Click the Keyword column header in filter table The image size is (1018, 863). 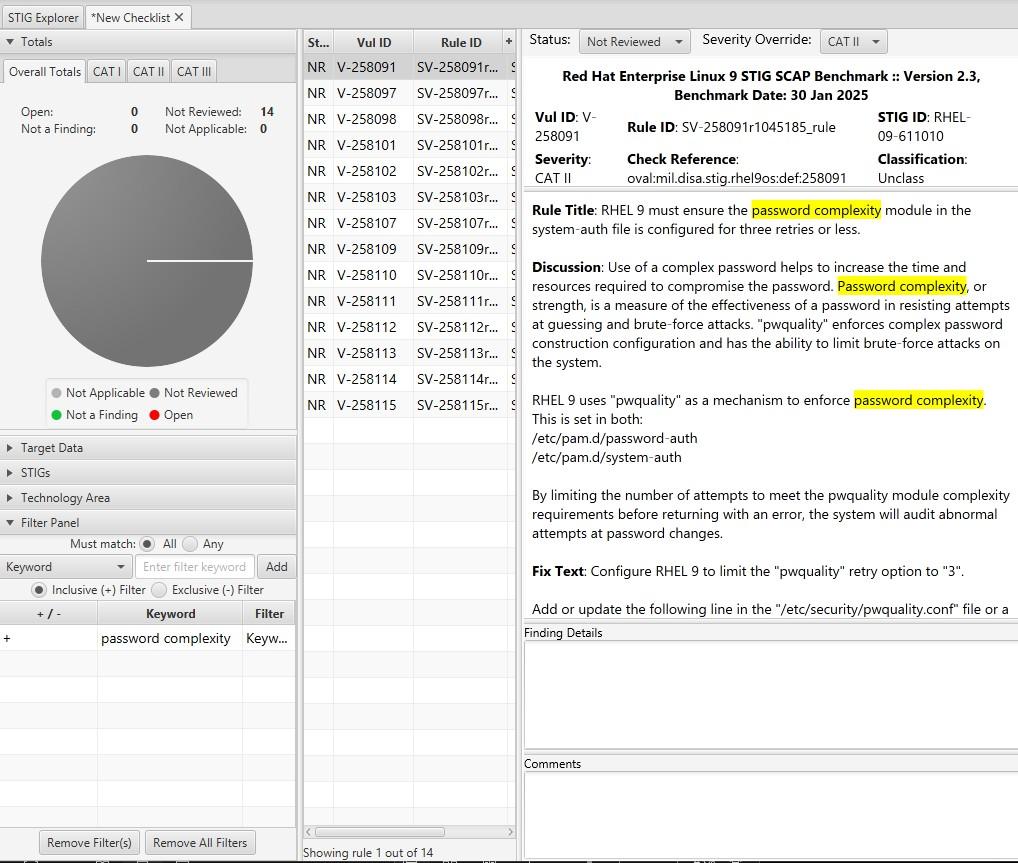coord(170,614)
